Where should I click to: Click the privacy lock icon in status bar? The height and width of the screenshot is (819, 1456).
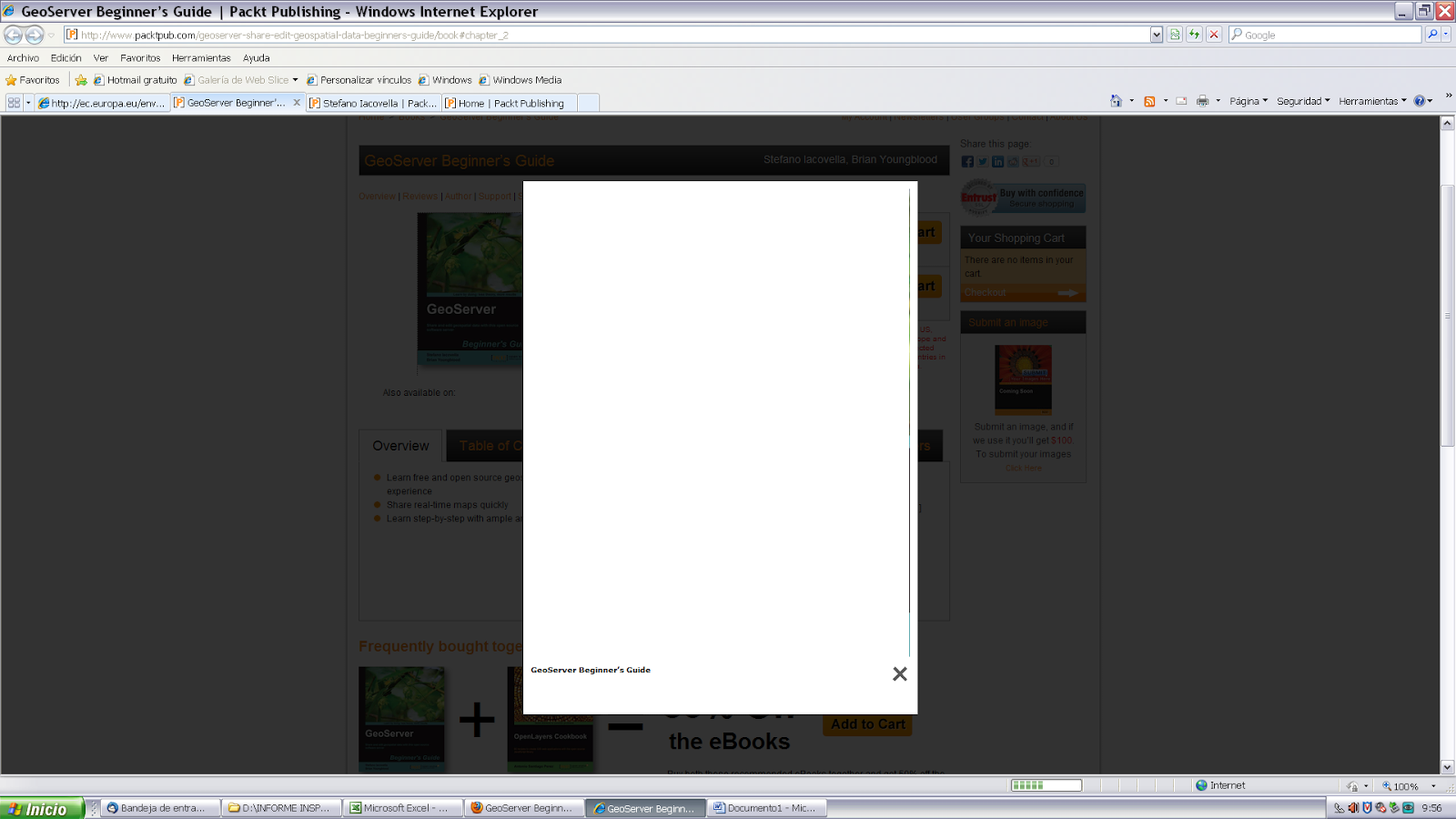tap(1352, 786)
